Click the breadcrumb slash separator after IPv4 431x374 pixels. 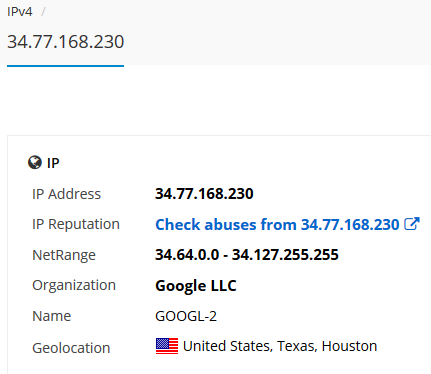(43, 12)
